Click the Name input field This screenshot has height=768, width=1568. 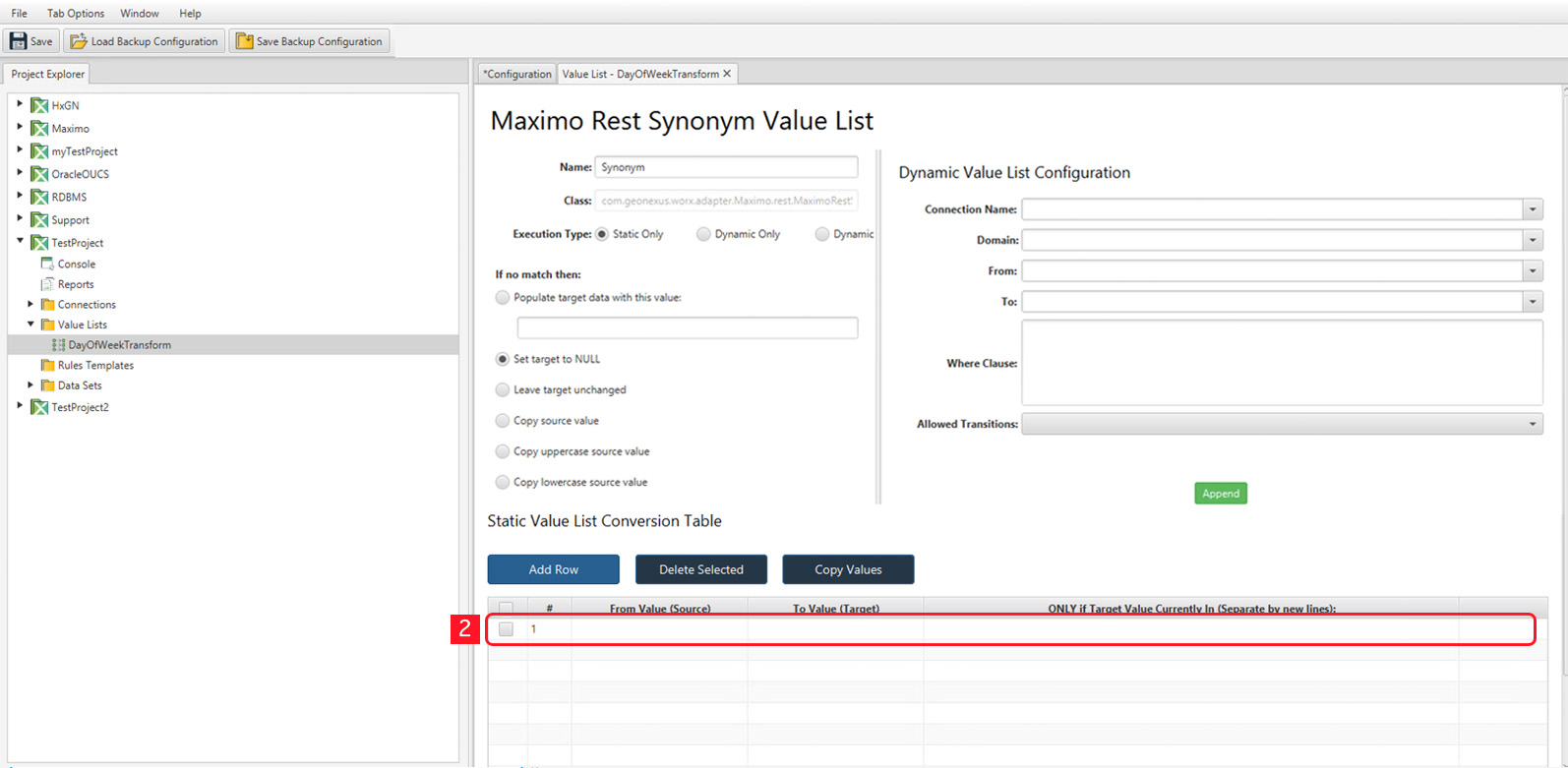tap(726, 167)
